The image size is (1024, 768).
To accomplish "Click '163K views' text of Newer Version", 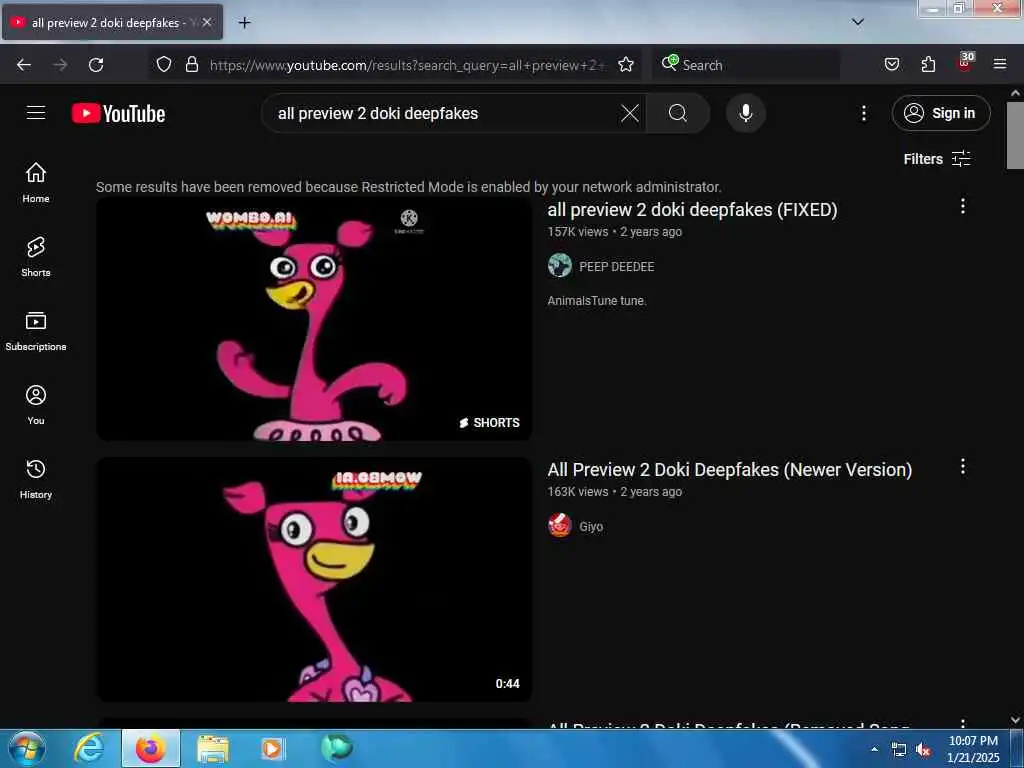I will (578, 492).
